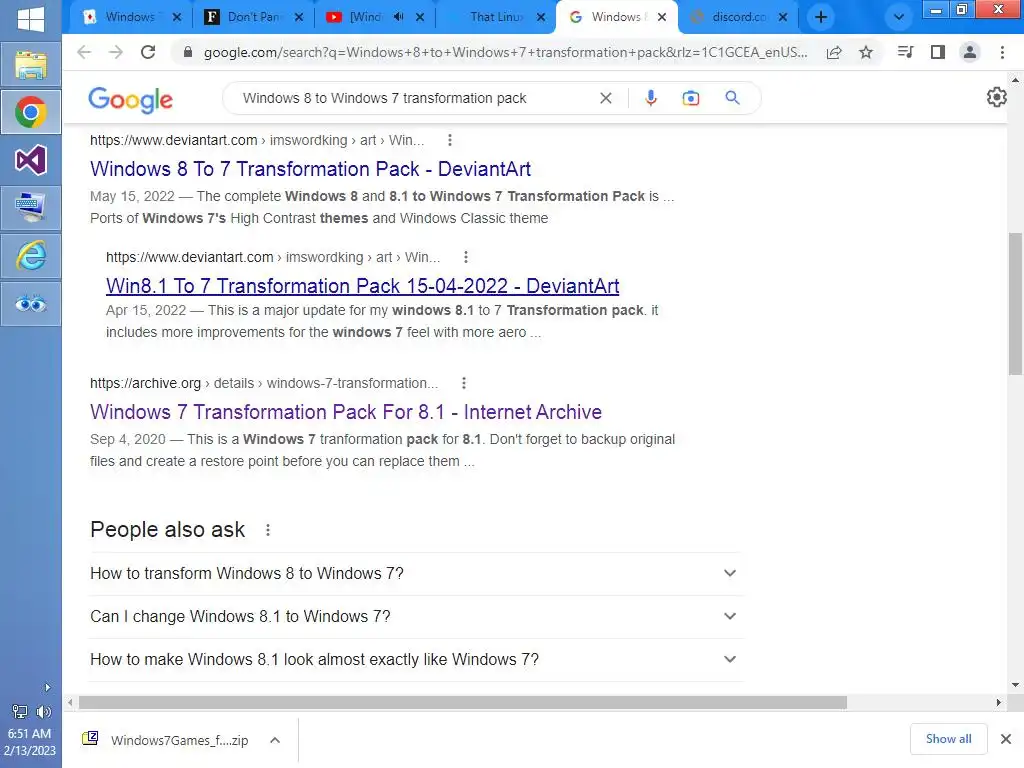Image resolution: width=1024 pixels, height=768 pixels.
Task: Open Win8.1 To 7 Transformation Pack 15-04-2022 link
Action: click(x=362, y=286)
